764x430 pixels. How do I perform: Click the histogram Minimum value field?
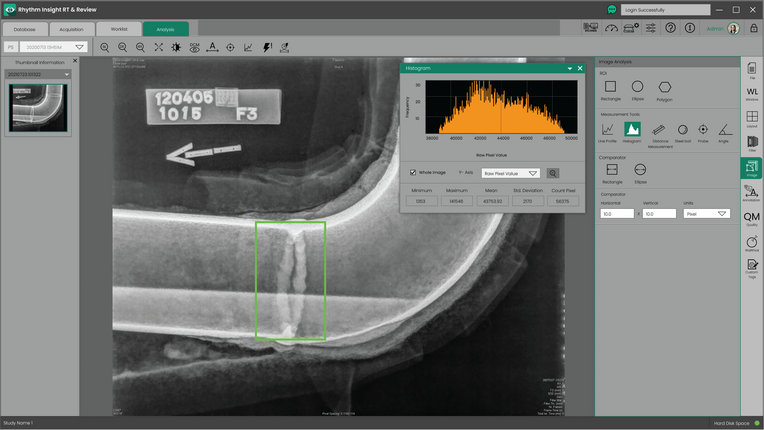click(x=421, y=201)
